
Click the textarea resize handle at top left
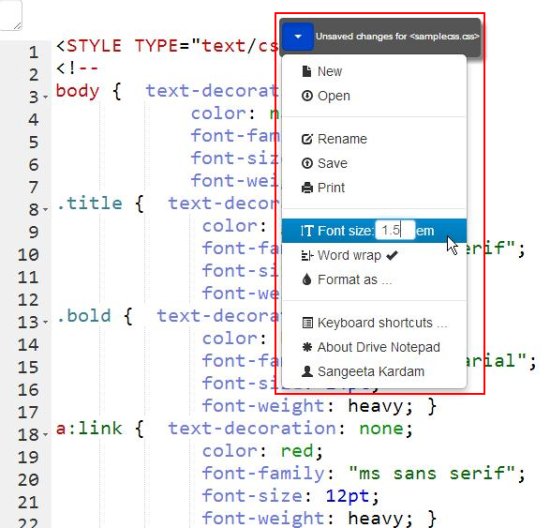[17, 25]
